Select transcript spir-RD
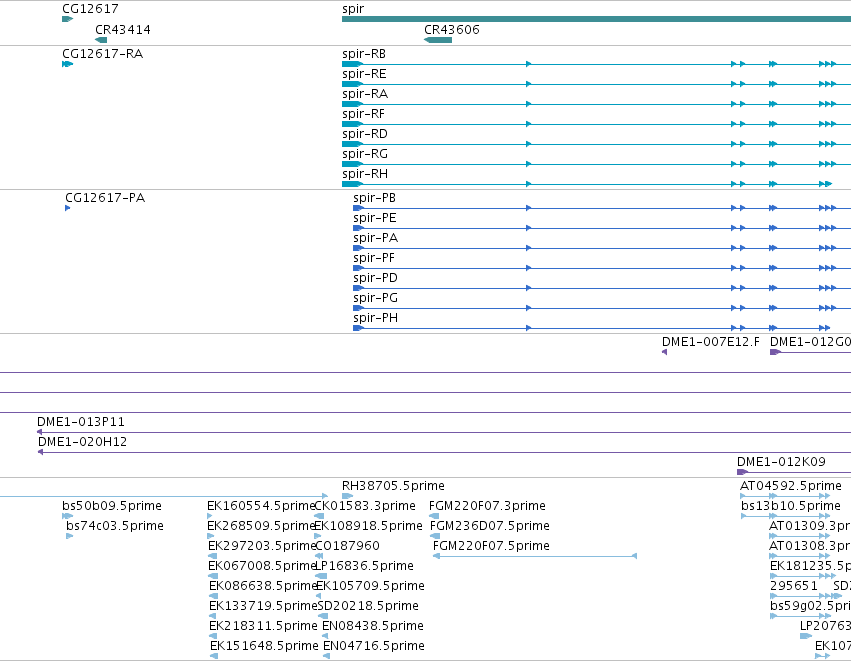Screen dimensions: 851x661 click(x=365, y=134)
